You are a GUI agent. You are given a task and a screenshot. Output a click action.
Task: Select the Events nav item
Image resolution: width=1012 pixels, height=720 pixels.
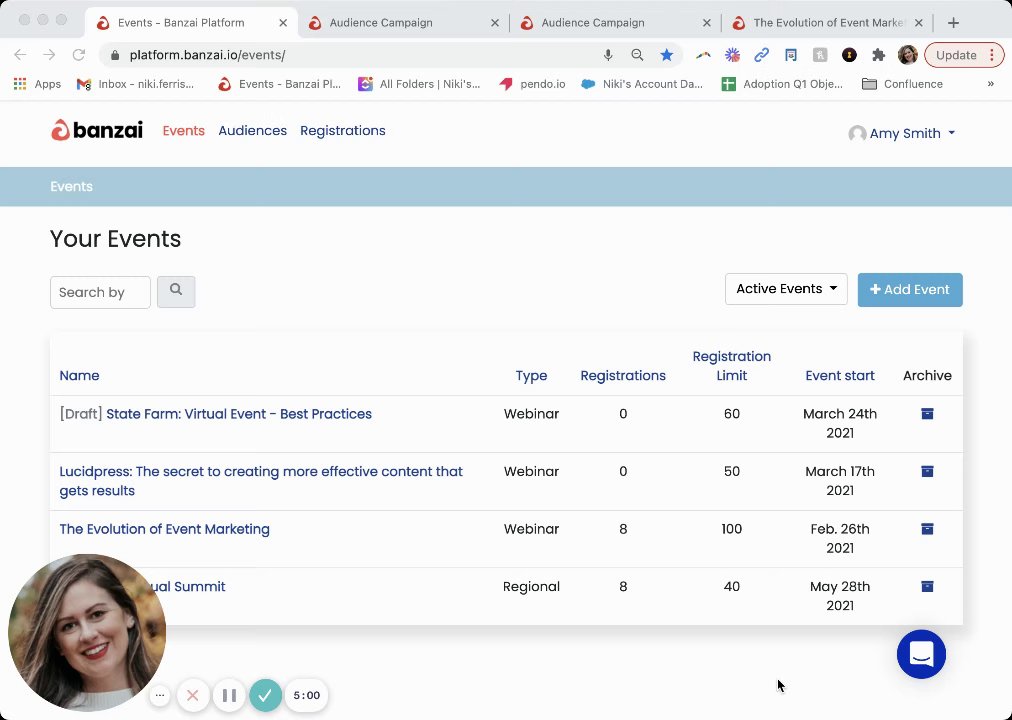point(183,130)
